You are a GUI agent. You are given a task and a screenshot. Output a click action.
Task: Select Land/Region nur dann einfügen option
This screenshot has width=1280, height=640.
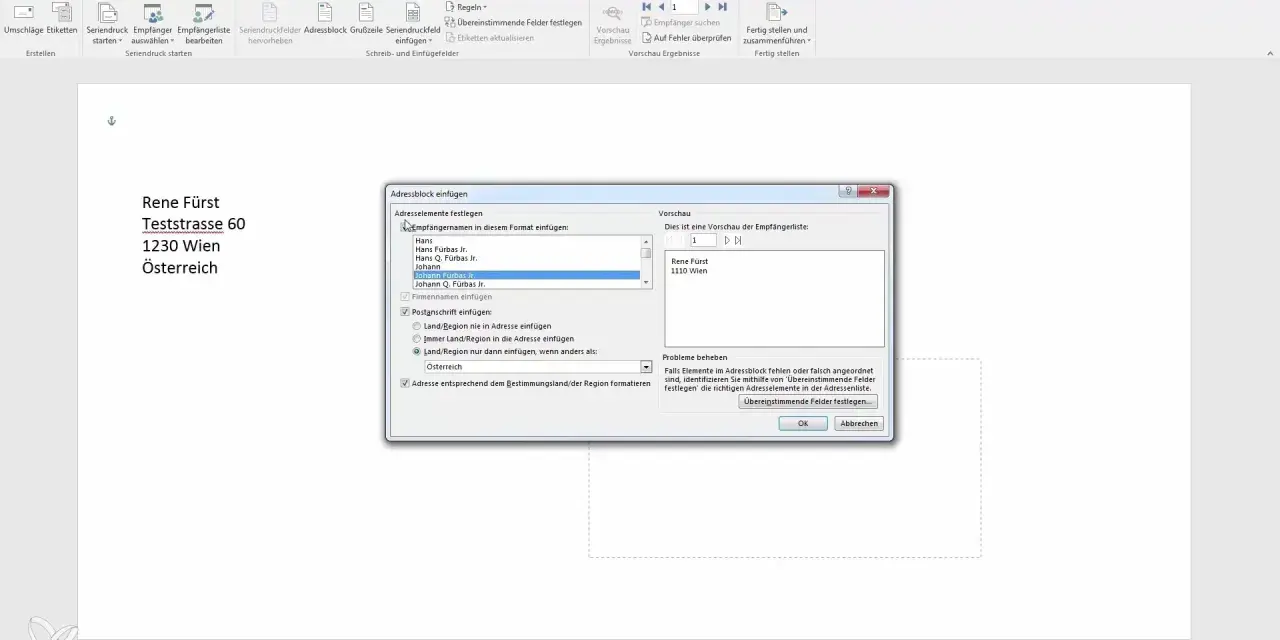coord(417,352)
